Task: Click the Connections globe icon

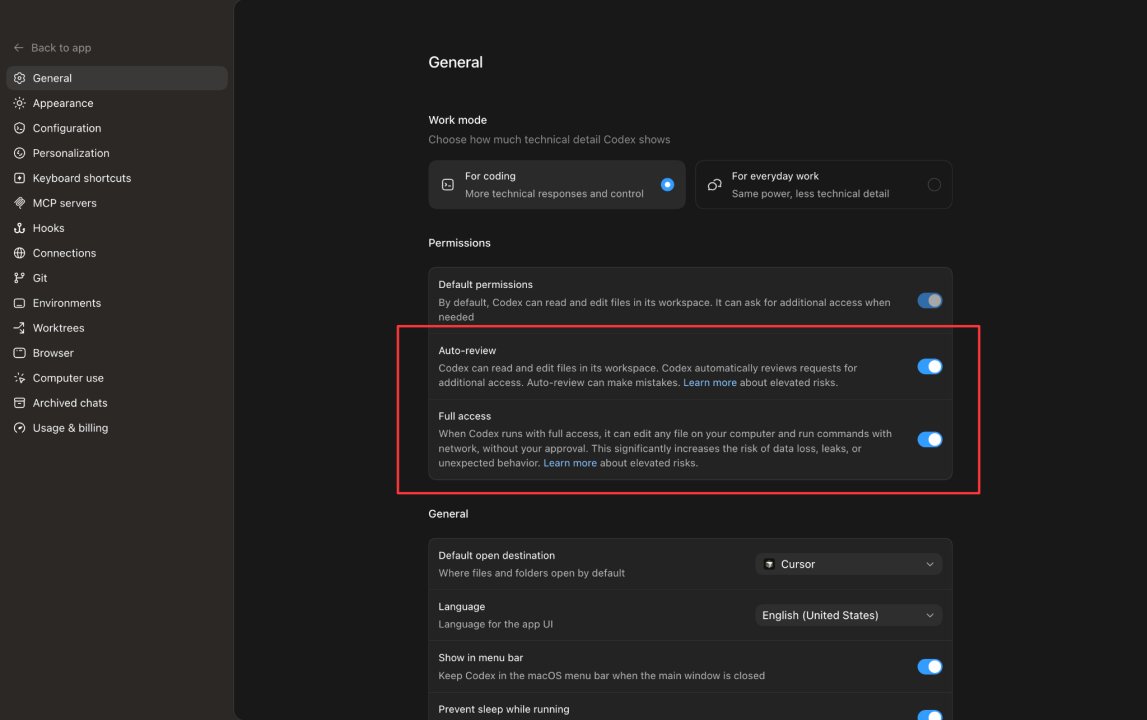Action: tap(20, 253)
